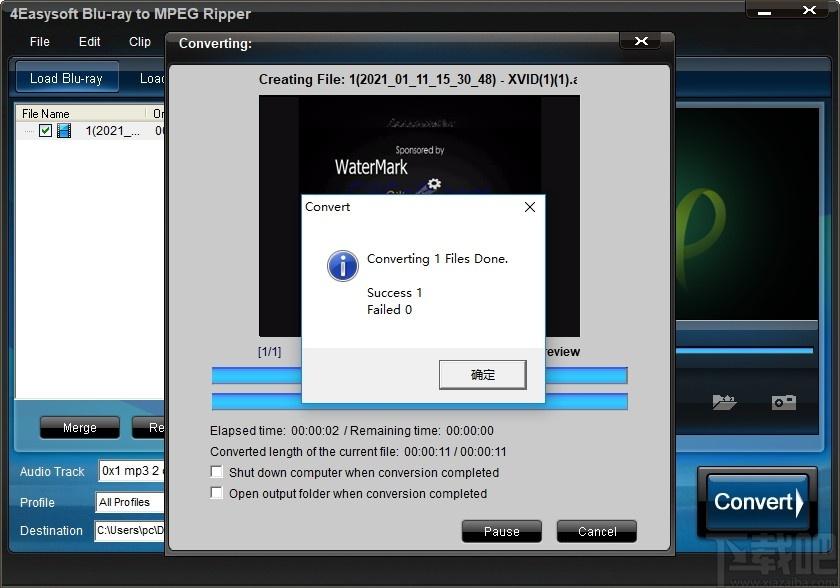Click the [1/1] file counter
Image resolution: width=840 pixels, height=588 pixels.
pos(269,352)
